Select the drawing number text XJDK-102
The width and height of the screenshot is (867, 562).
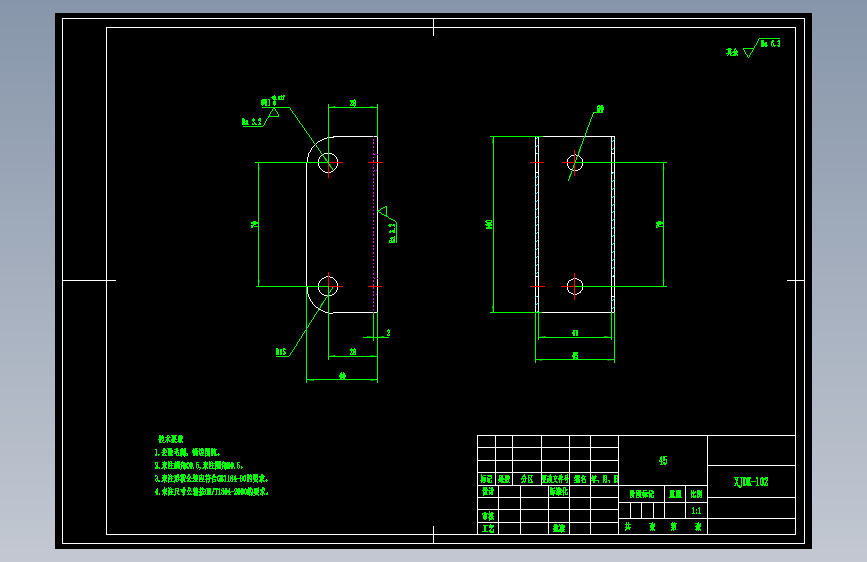coord(751,482)
